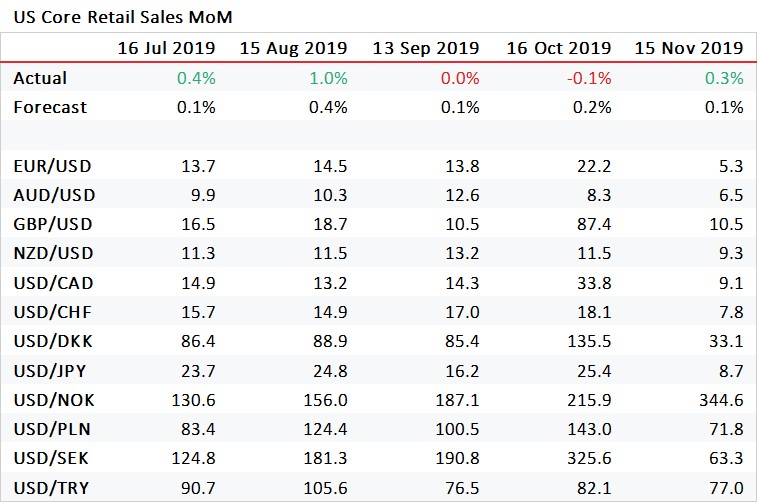Click the Actual row label
Viewport: 758px width, 503px height.
click(40, 78)
